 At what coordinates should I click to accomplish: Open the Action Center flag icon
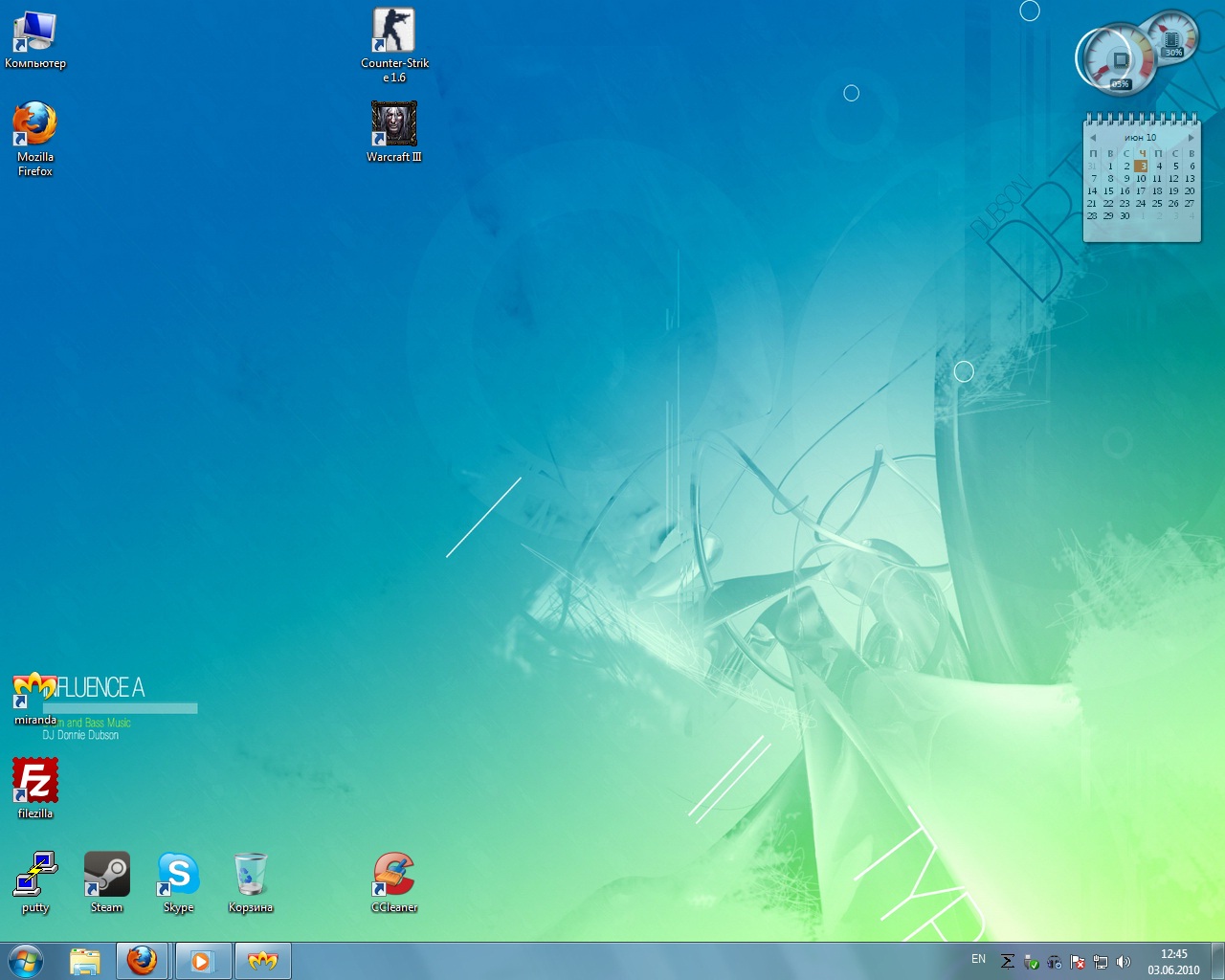[x=1078, y=962]
